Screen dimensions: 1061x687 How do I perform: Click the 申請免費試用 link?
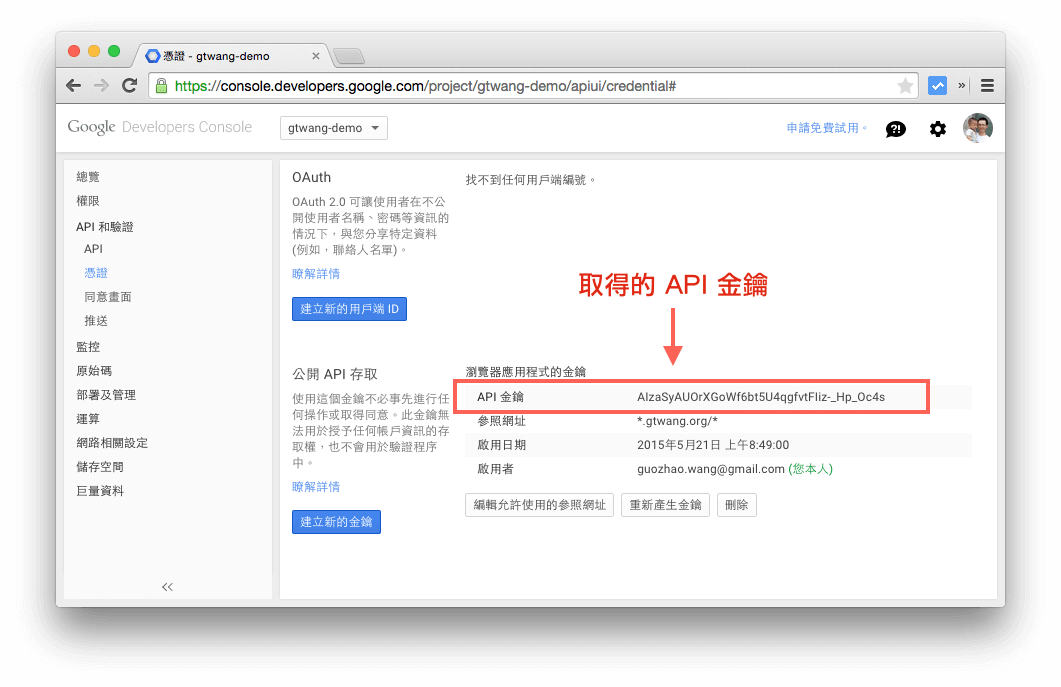822,128
